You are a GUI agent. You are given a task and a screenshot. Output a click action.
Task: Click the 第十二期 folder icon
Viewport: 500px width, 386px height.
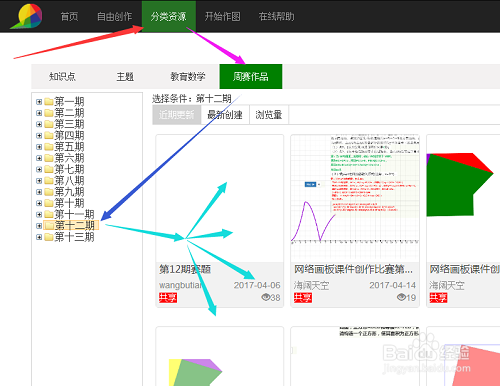pyautogui.click(x=49, y=226)
